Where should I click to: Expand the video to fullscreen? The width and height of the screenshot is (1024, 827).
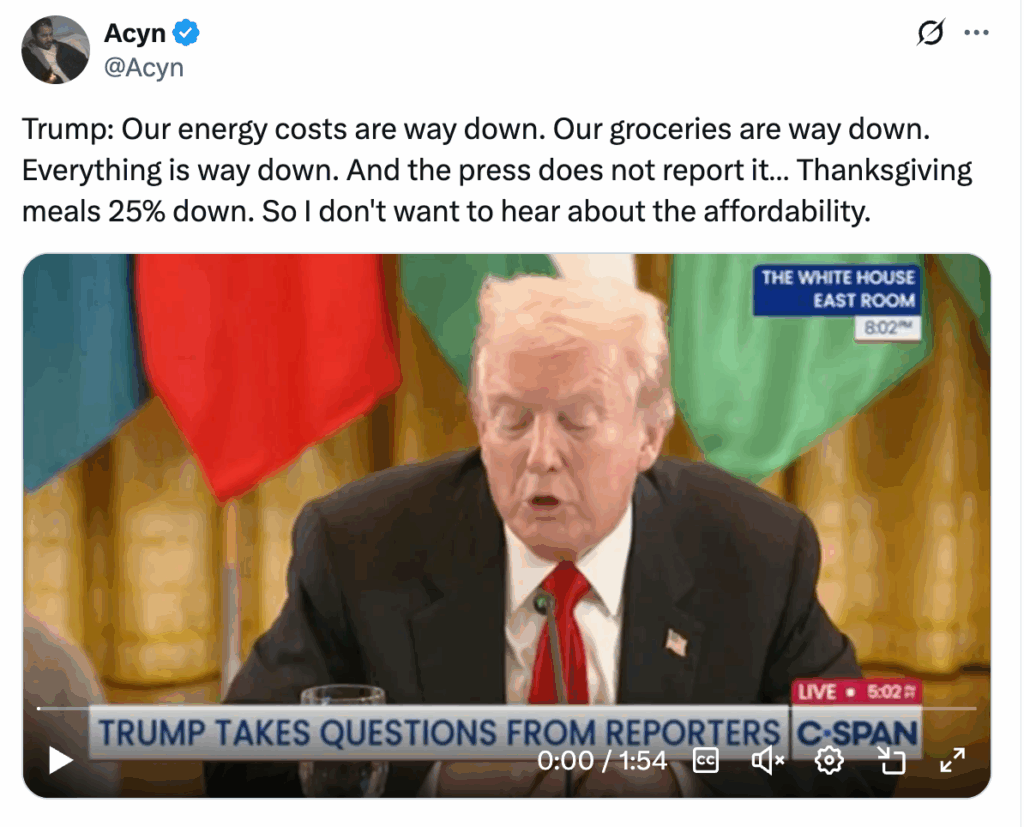pyautogui.click(x=952, y=760)
